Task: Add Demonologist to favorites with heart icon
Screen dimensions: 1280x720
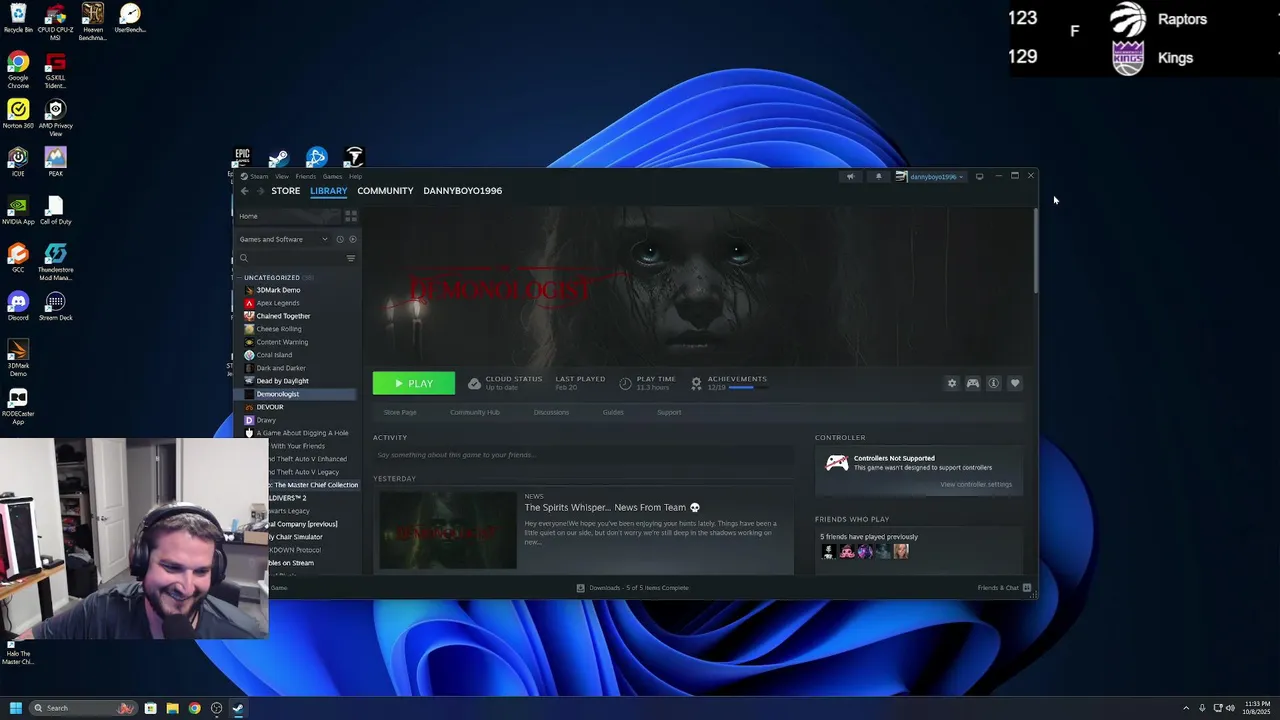Action: (x=1014, y=383)
